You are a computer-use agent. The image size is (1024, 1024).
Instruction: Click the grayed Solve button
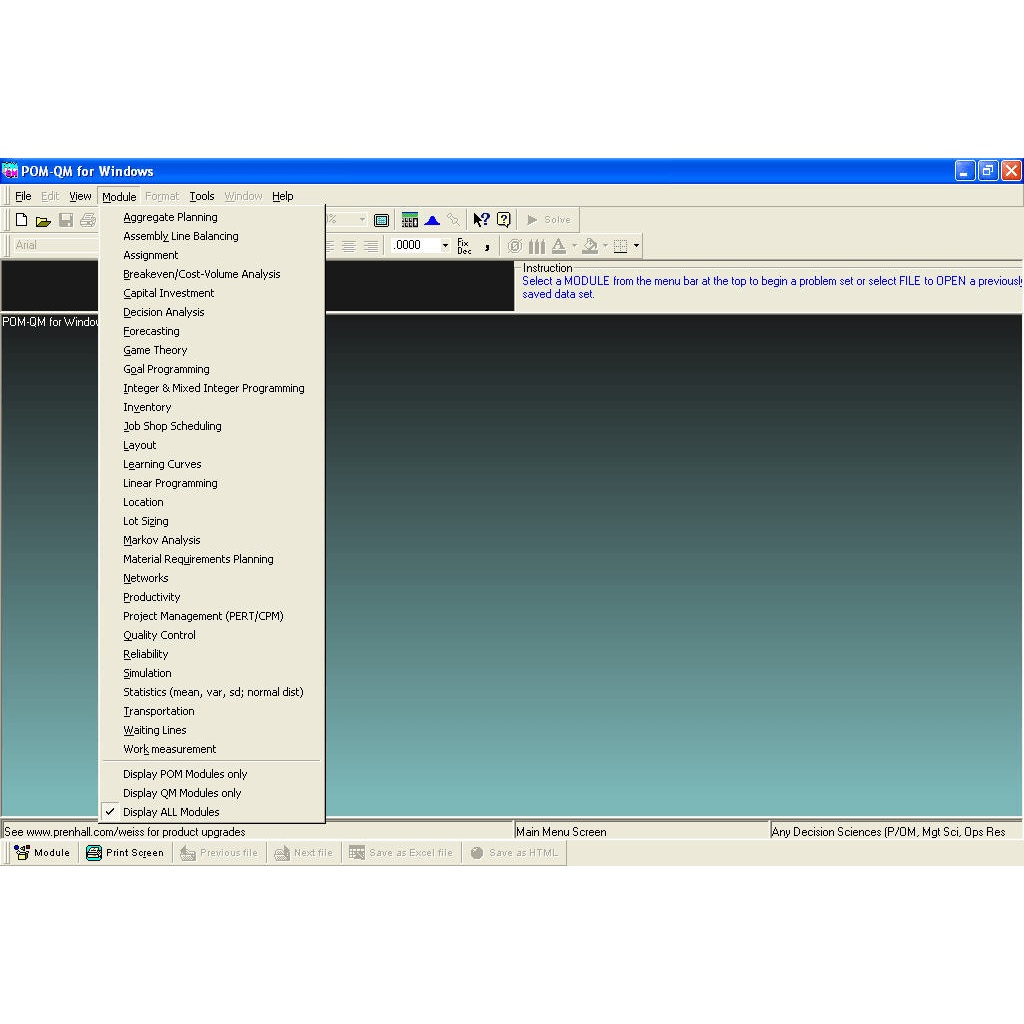[x=549, y=220]
